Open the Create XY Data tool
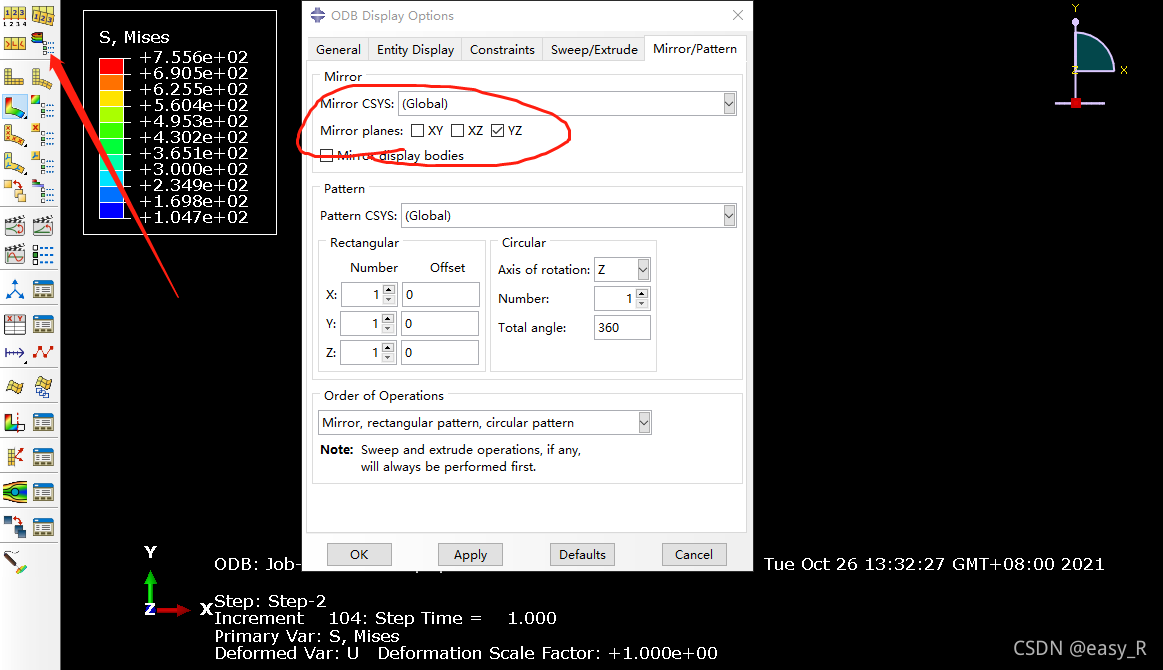1163x670 pixels. pyautogui.click(x=15, y=324)
